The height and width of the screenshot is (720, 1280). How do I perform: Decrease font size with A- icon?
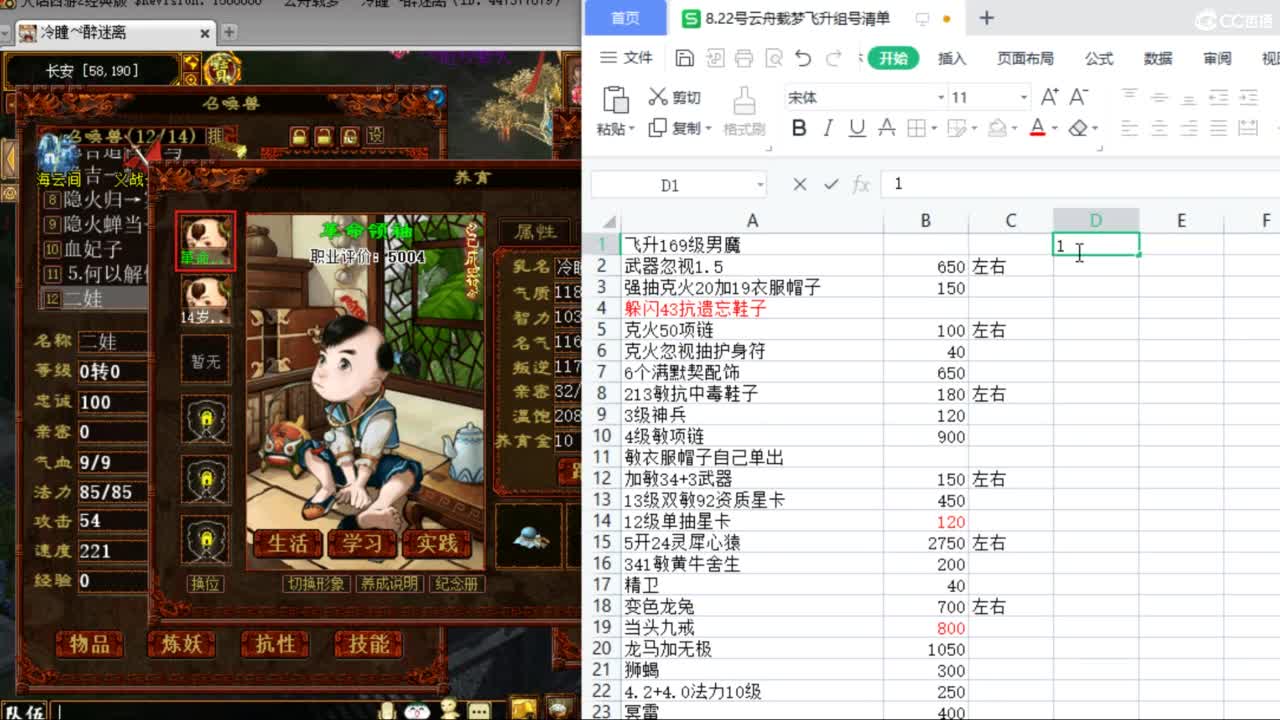tap(1079, 97)
